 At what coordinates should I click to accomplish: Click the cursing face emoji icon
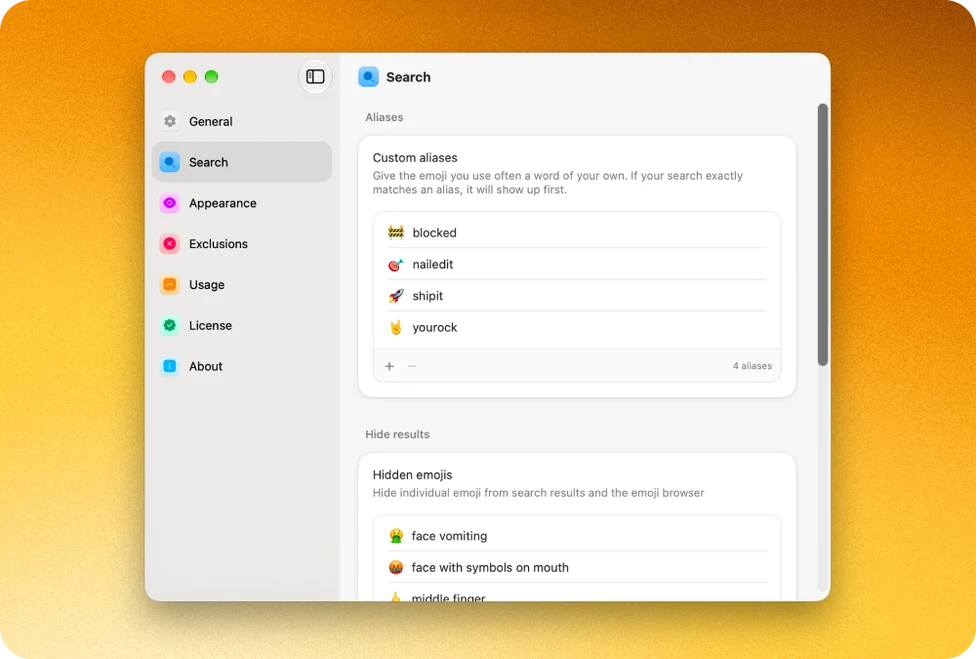click(x=396, y=568)
